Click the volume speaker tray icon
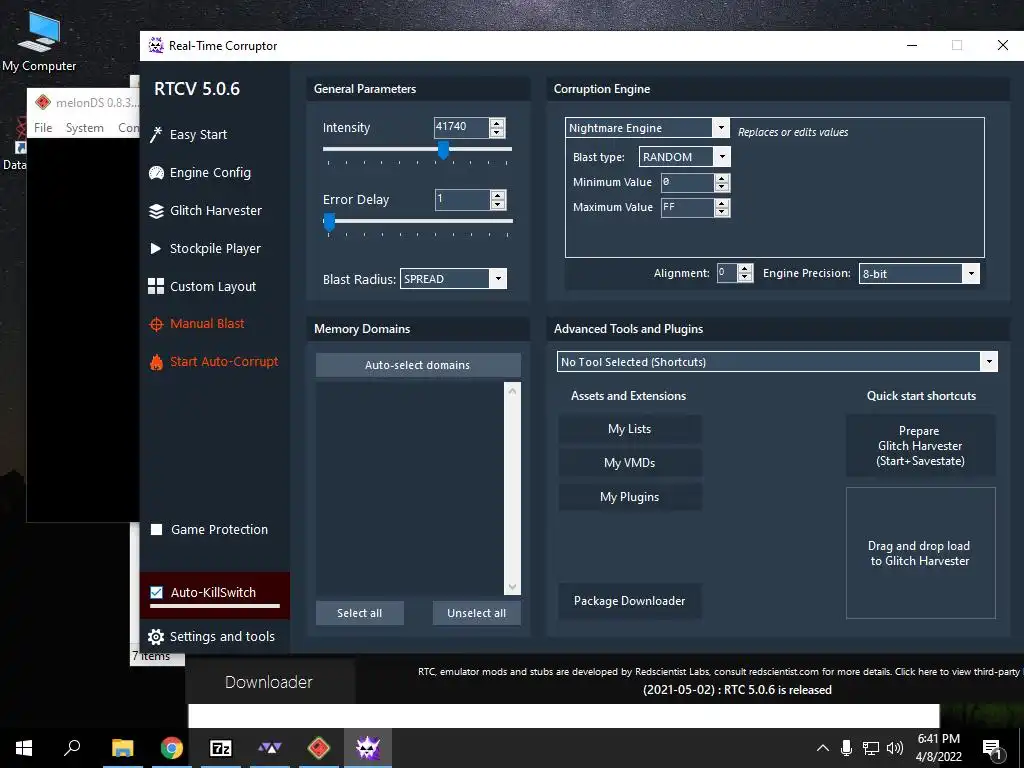The image size is (1024, 768). click(895, 748)
